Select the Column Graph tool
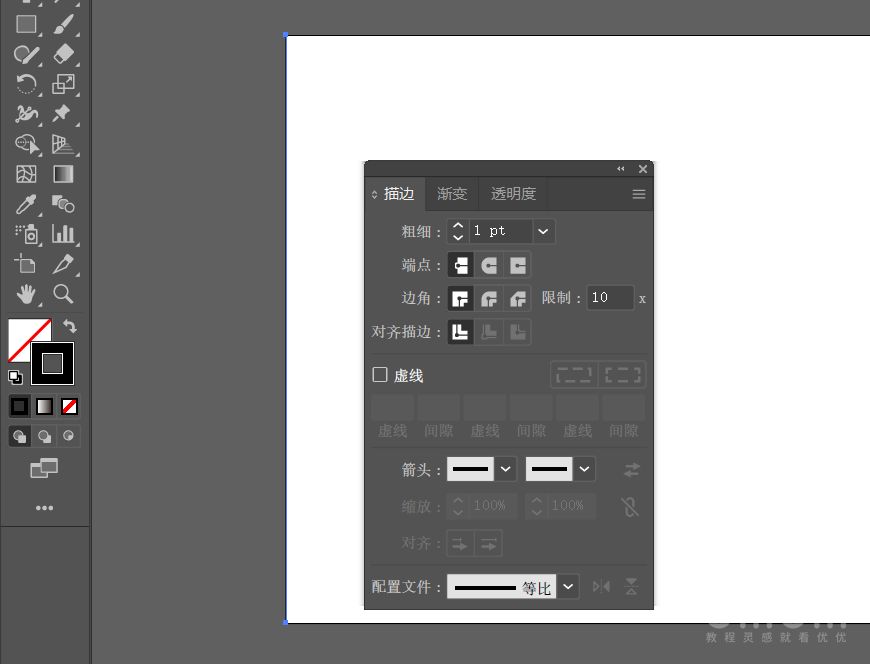Viewport: 870px width, 664px height. coord(63,234)
